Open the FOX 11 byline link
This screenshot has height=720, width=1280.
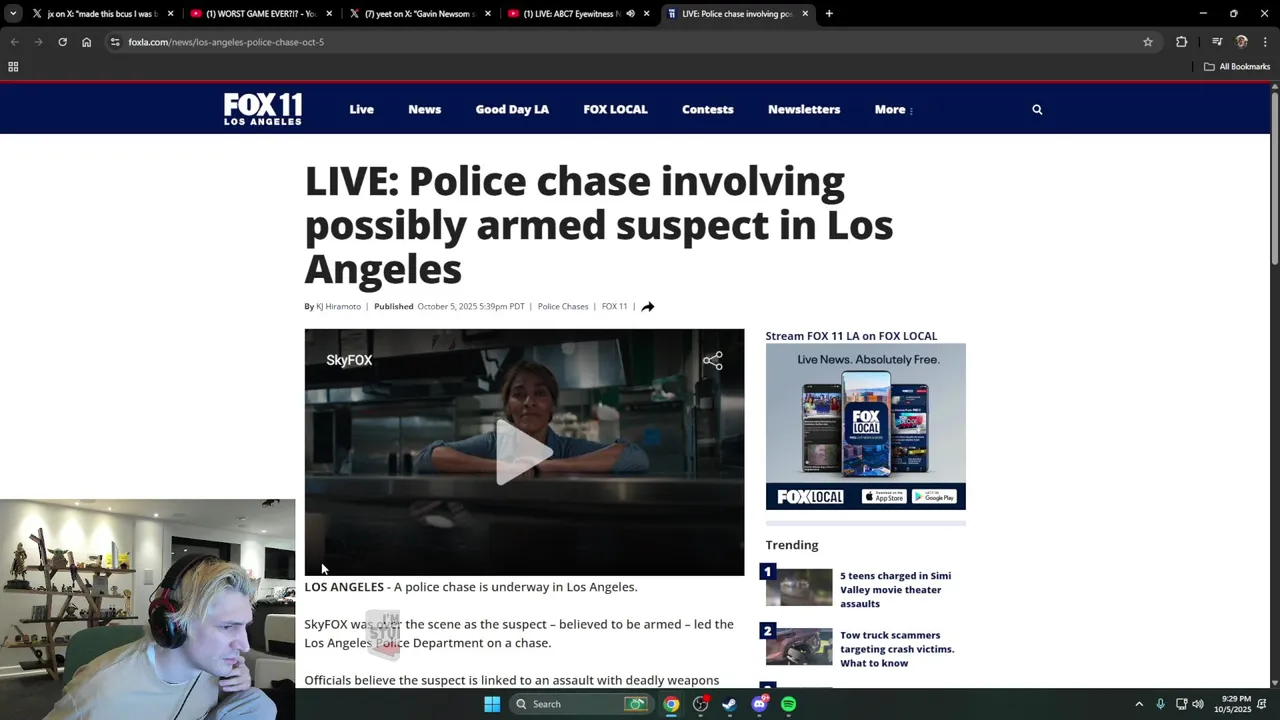click(614, 307)
